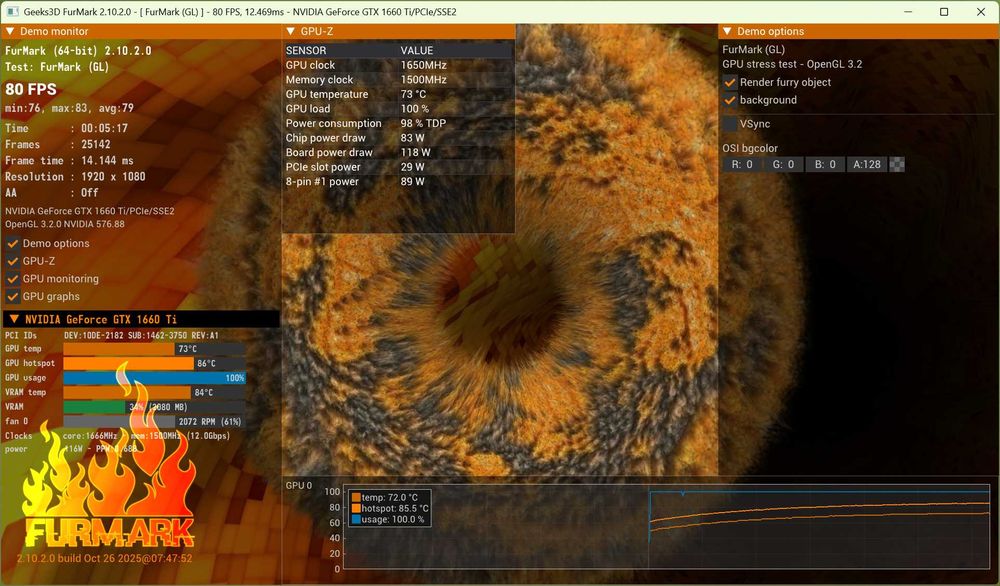Uncheck the GPU-Z checkbox
Image resolution: width=1000 pixels, height=586 pixels.
pyautogui.click(x=13, y=261)
